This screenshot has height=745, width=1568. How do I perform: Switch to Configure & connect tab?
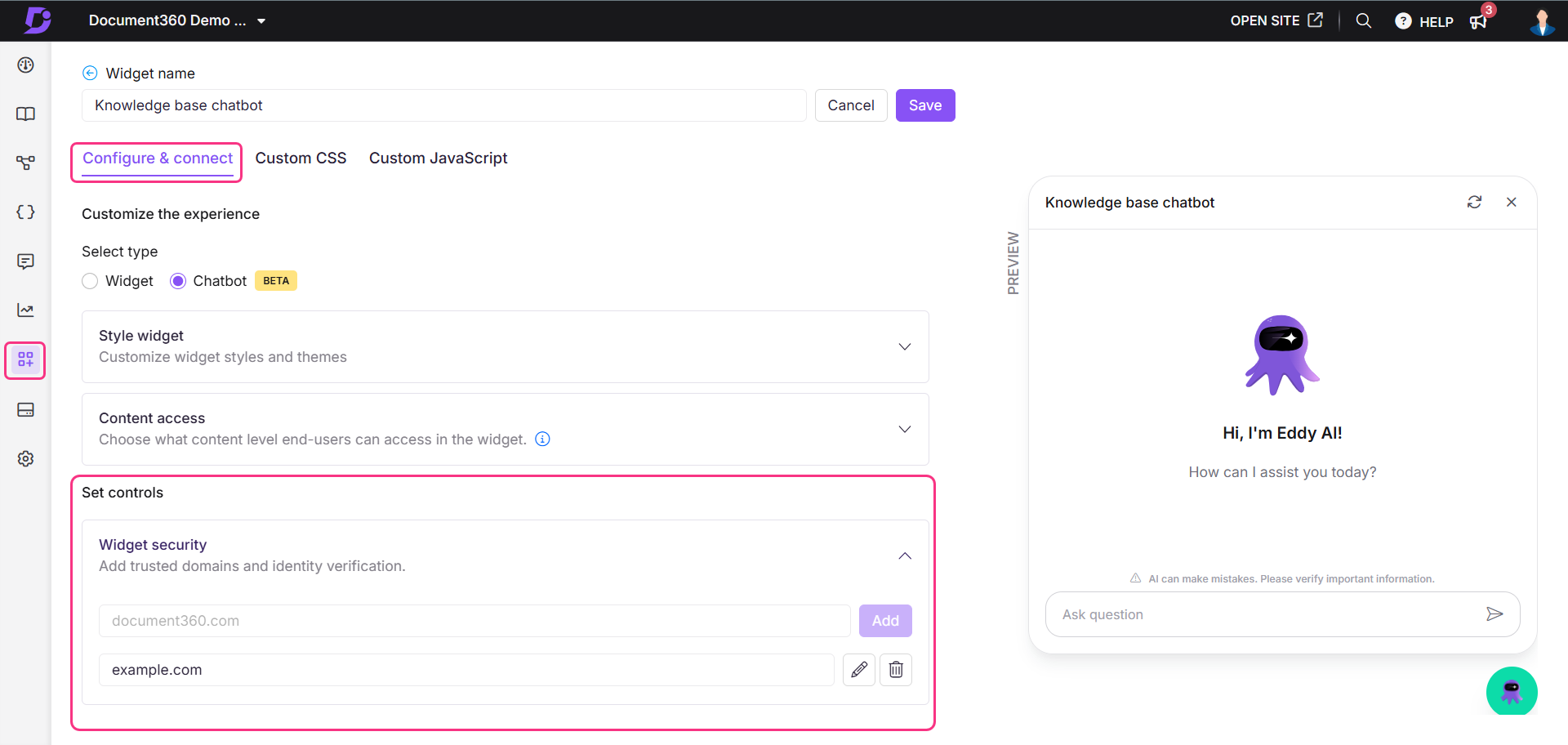[158, 158]
